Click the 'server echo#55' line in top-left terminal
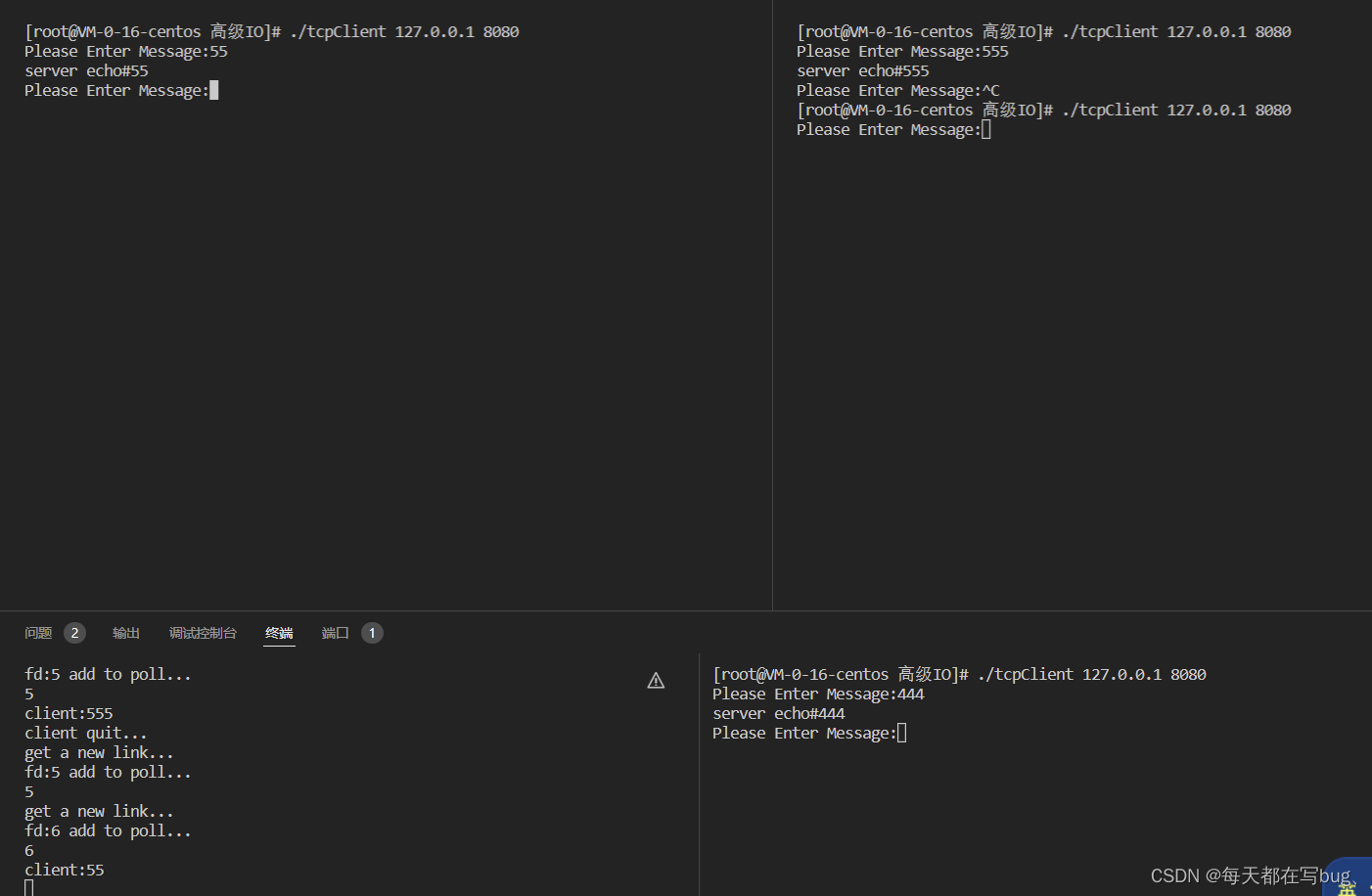This screenshot has width=1372, height=896. click(86, 70)
